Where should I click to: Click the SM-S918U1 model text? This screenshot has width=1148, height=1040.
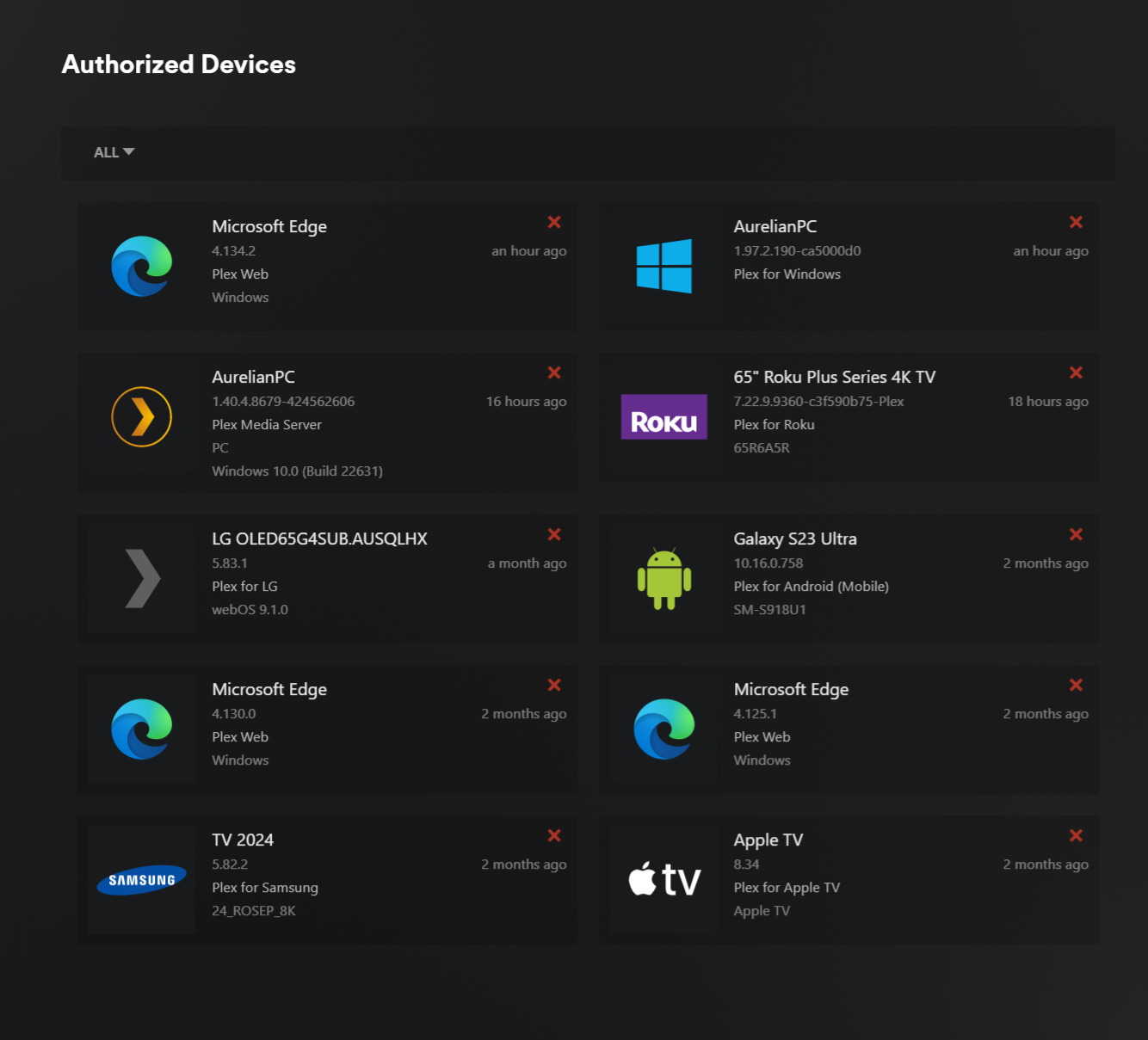[770, 610]
